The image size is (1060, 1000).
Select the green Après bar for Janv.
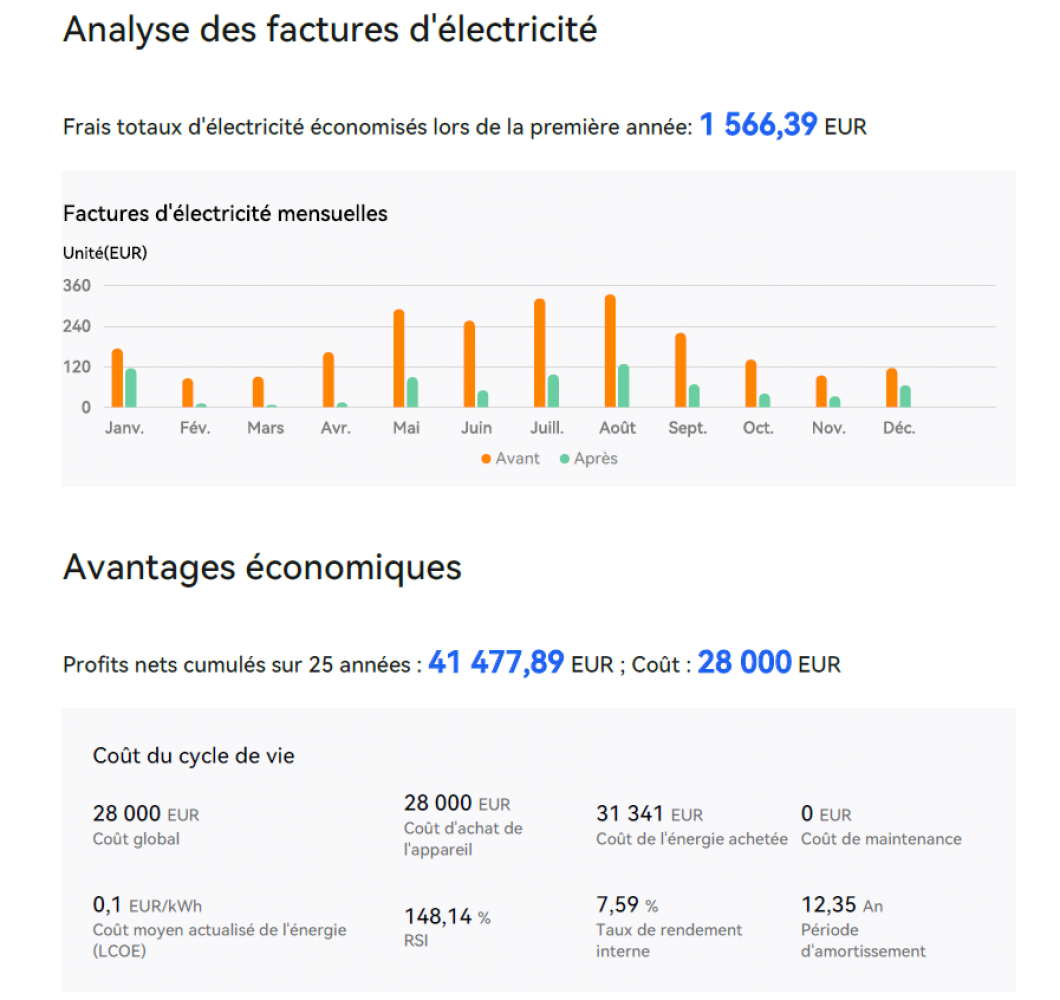click(x=130, y=388)
